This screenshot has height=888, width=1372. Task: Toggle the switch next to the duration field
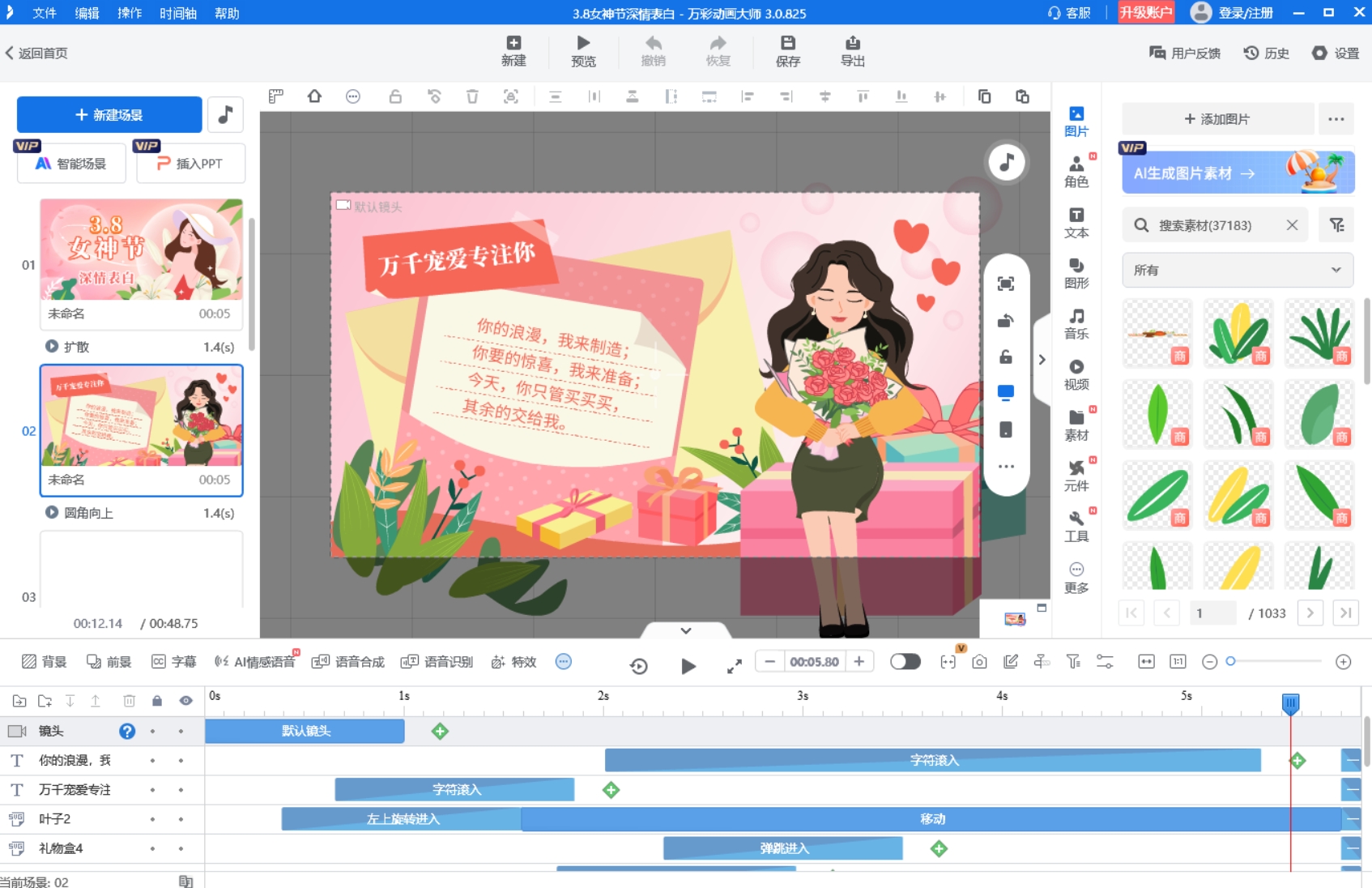click(905, 662)
